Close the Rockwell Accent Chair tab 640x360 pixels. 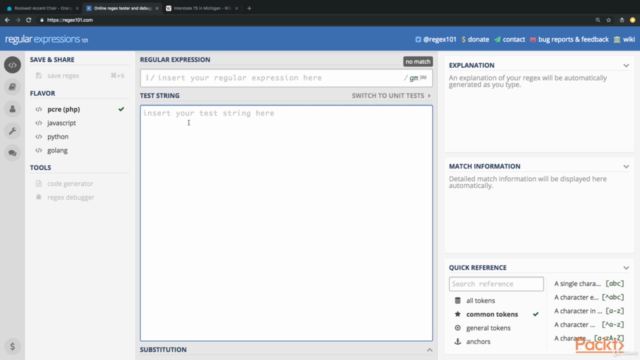click(x=77, y=8)
